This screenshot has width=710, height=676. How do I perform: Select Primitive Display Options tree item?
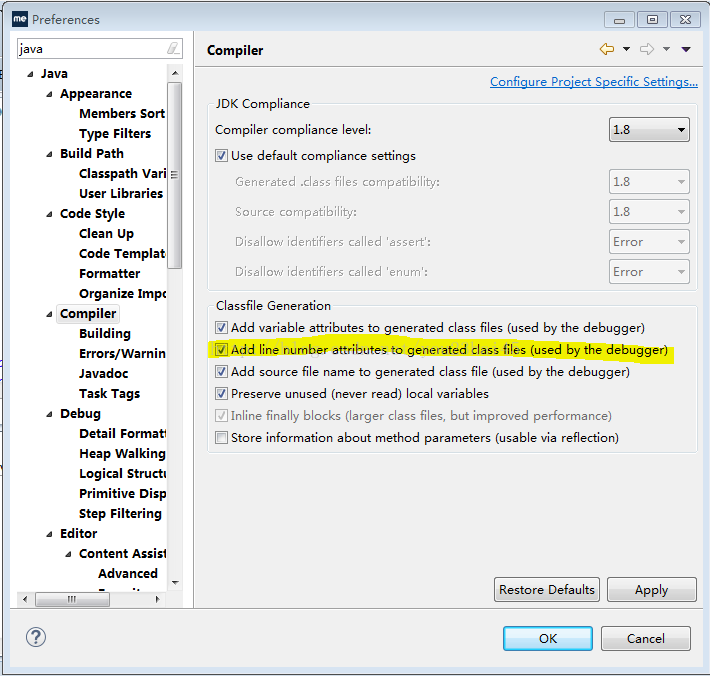122,494
